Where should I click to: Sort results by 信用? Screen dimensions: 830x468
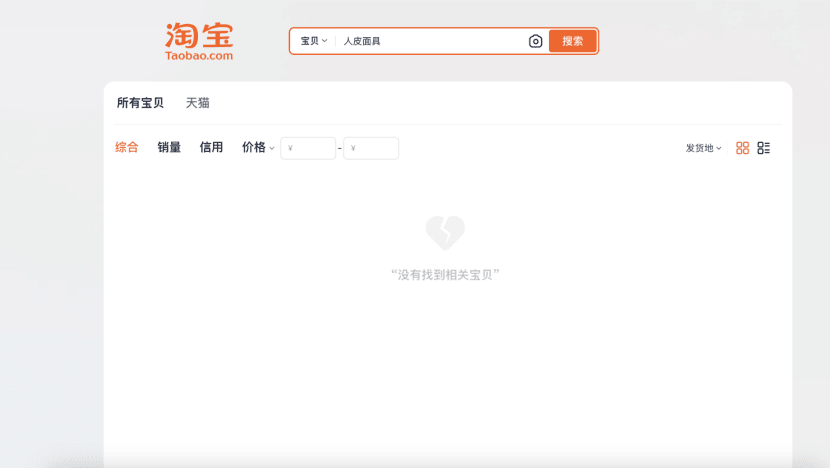tap(211, 148)
